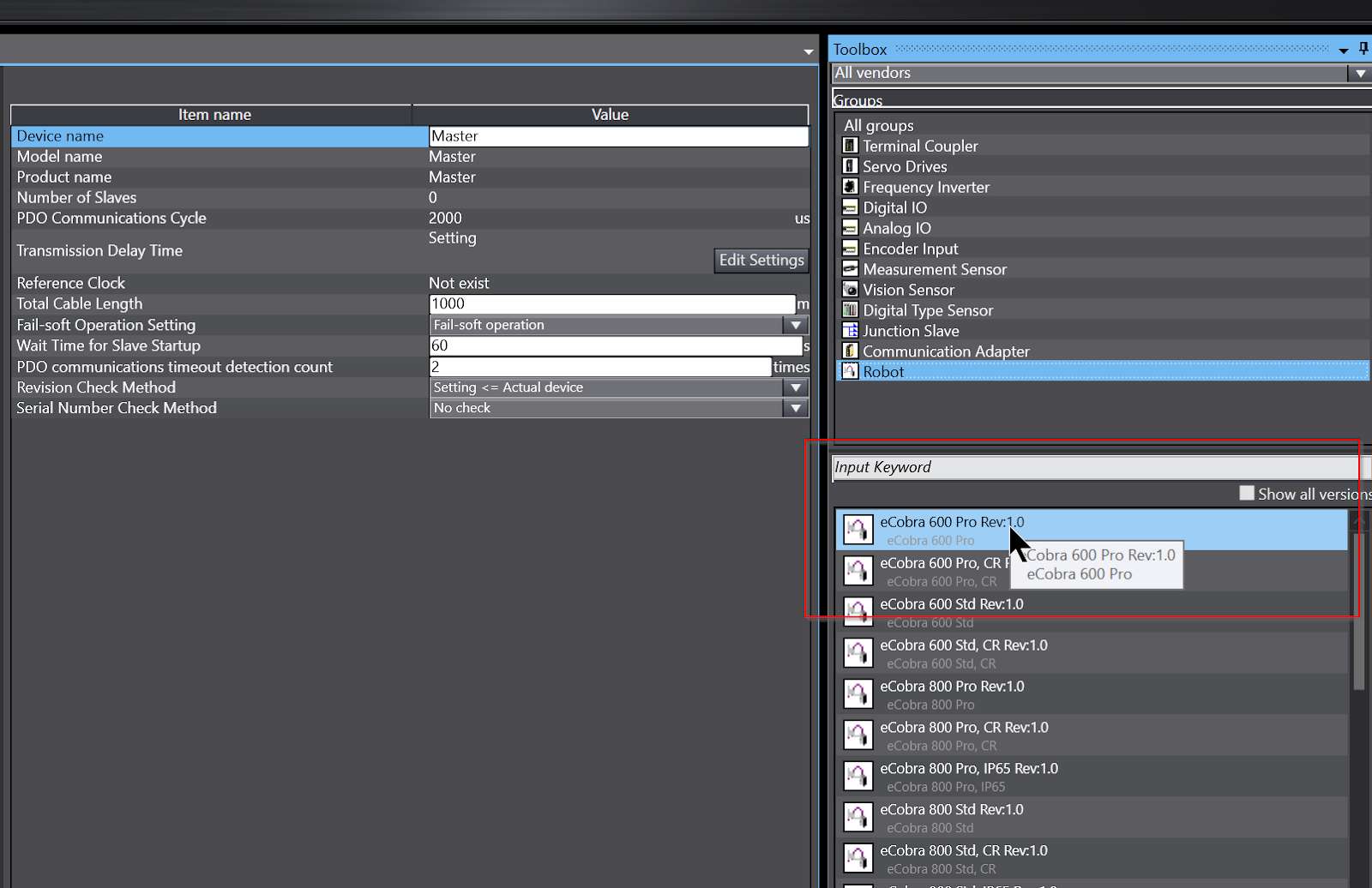Viewport: 1372px width, 888px height.
Task: Click the Analog IO group icon
Action: pyautogui.click(x=850, y=228)
